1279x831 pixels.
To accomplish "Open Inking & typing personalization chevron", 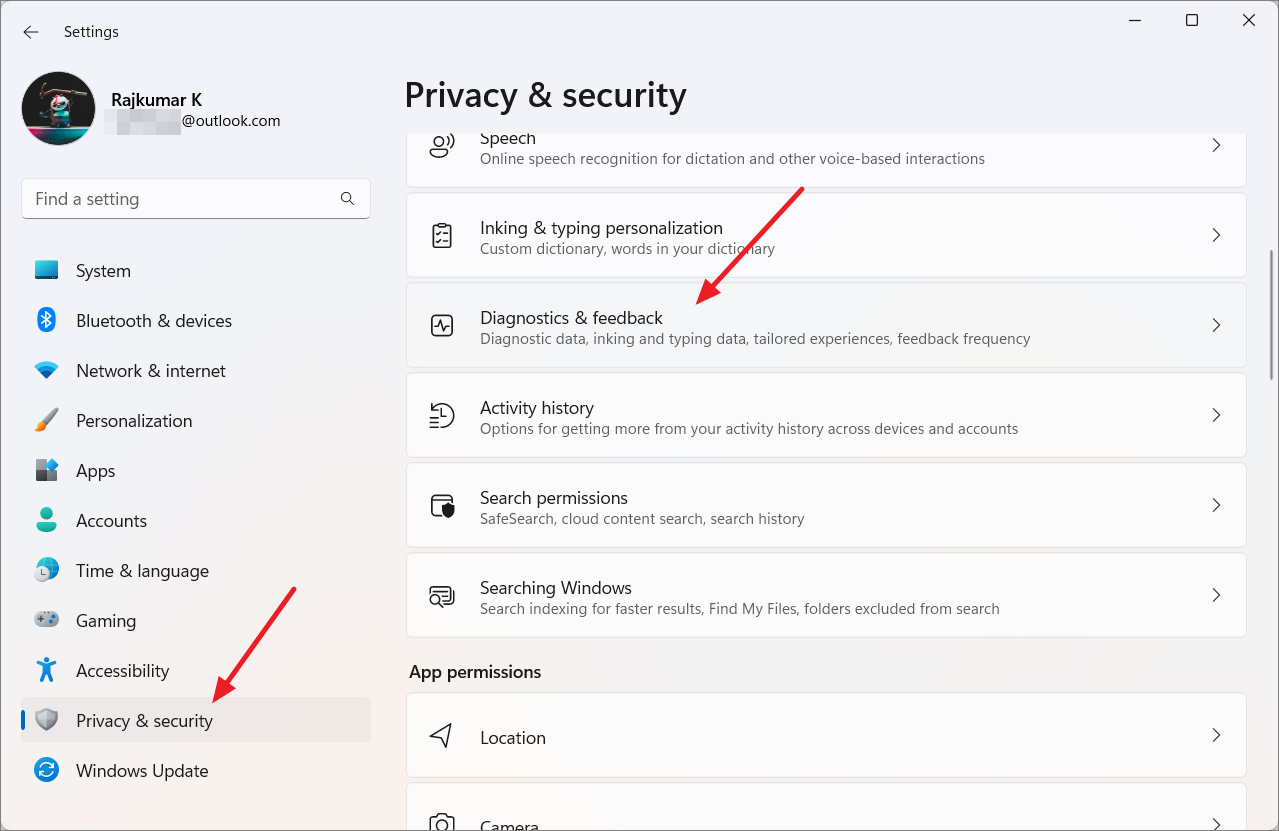I will point(1216,236).
